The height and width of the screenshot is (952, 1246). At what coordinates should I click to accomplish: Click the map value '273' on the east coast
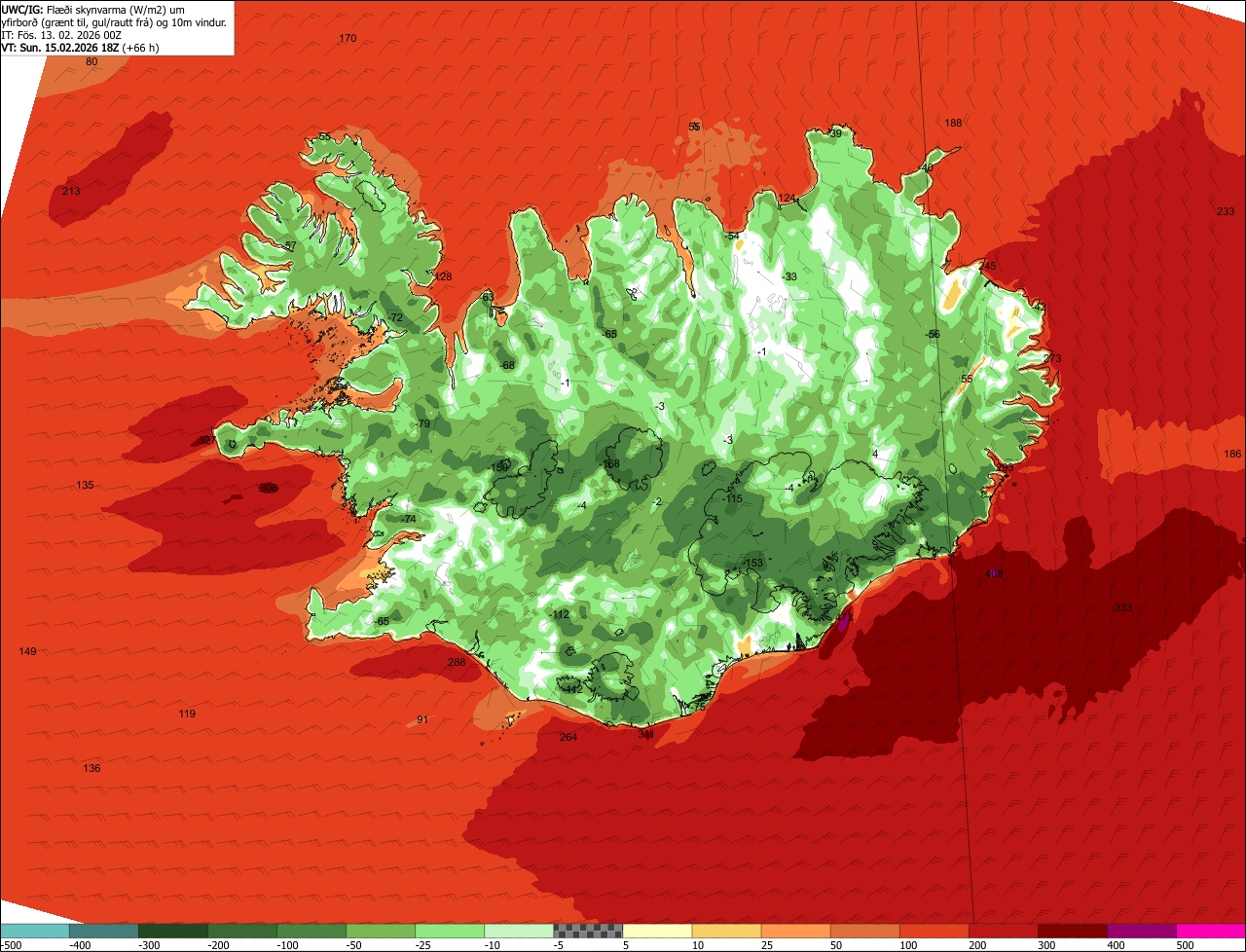tap(1052, 358)
